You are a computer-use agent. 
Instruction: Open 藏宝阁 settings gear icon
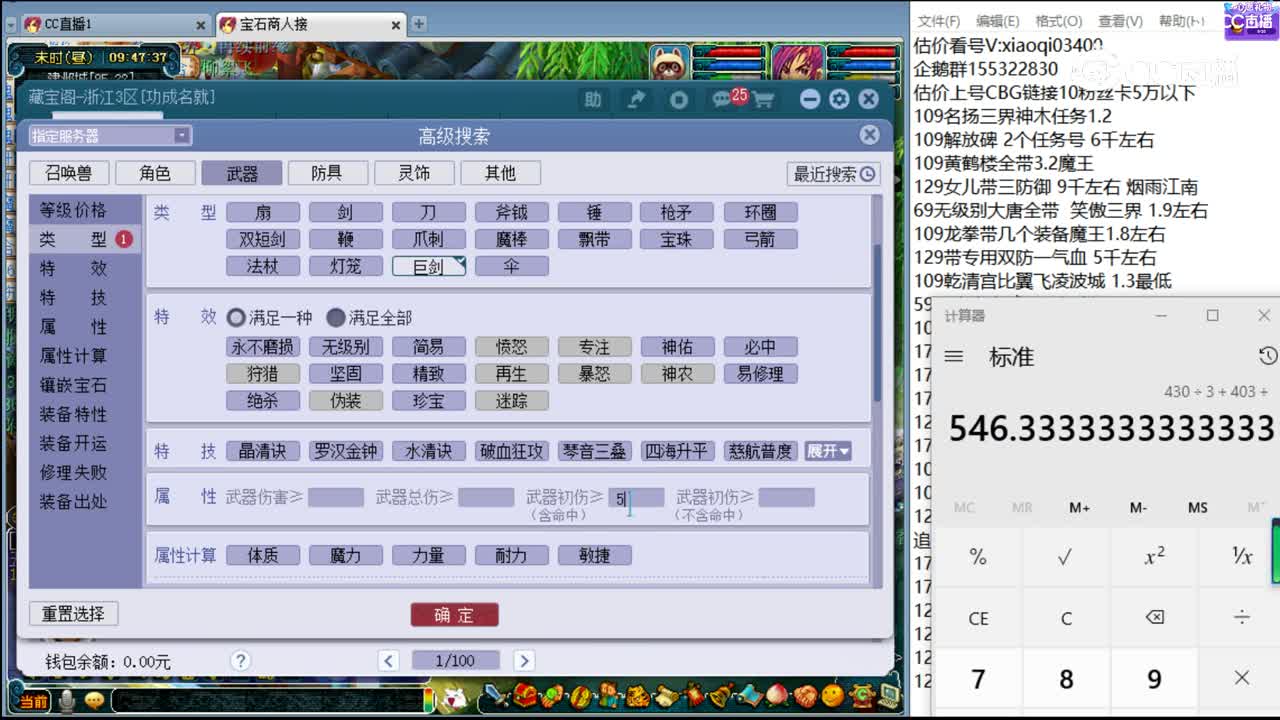pyautogui.click(x=839, y=99)
